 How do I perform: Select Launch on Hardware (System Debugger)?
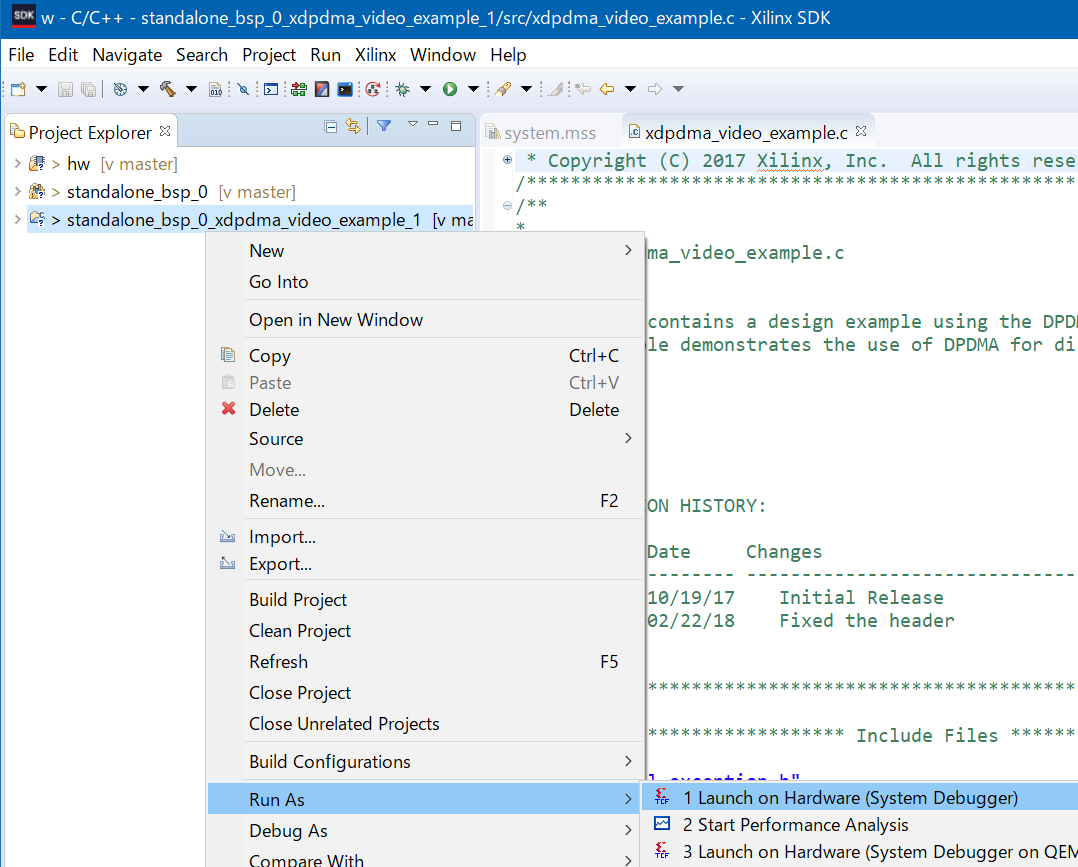859,798
